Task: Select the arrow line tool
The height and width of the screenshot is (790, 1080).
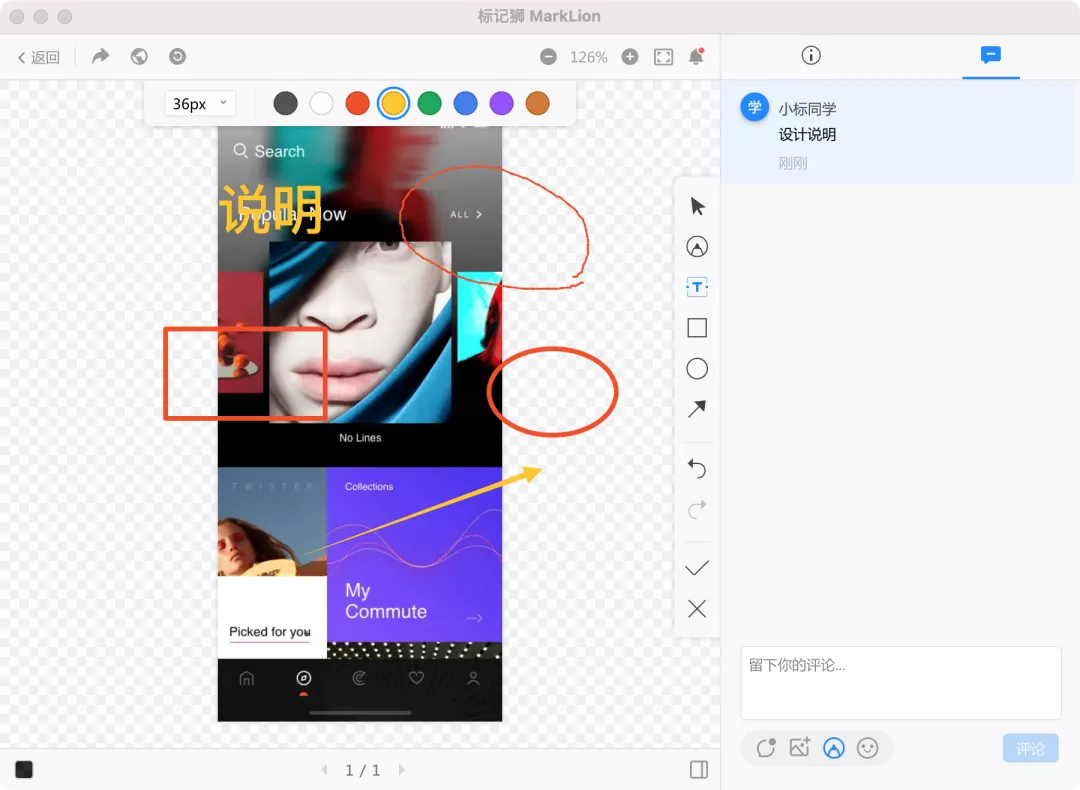Action: click(697, 409)
